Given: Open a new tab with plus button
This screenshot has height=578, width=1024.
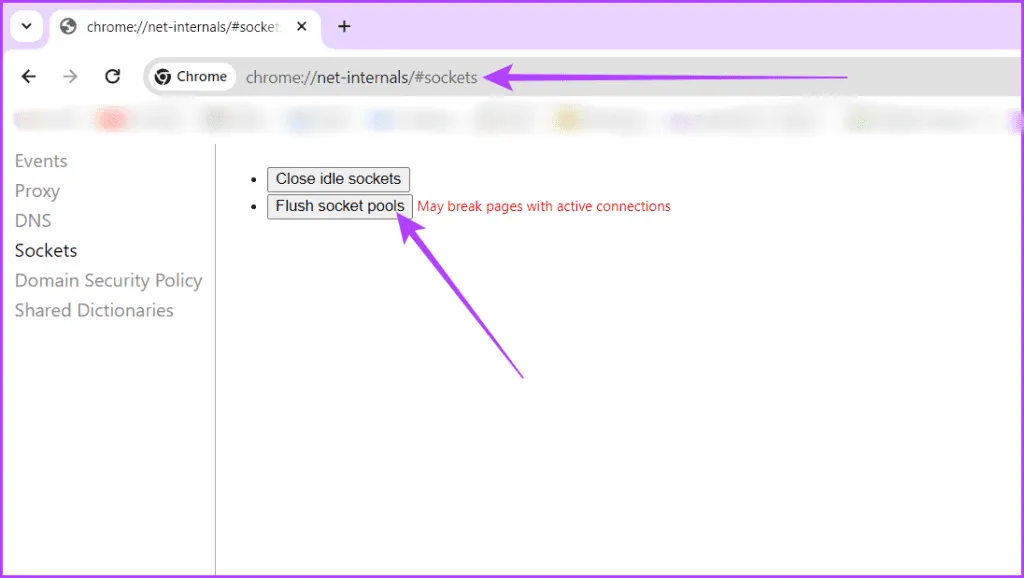Looking at the screenshot, I should tap(344, 27).
